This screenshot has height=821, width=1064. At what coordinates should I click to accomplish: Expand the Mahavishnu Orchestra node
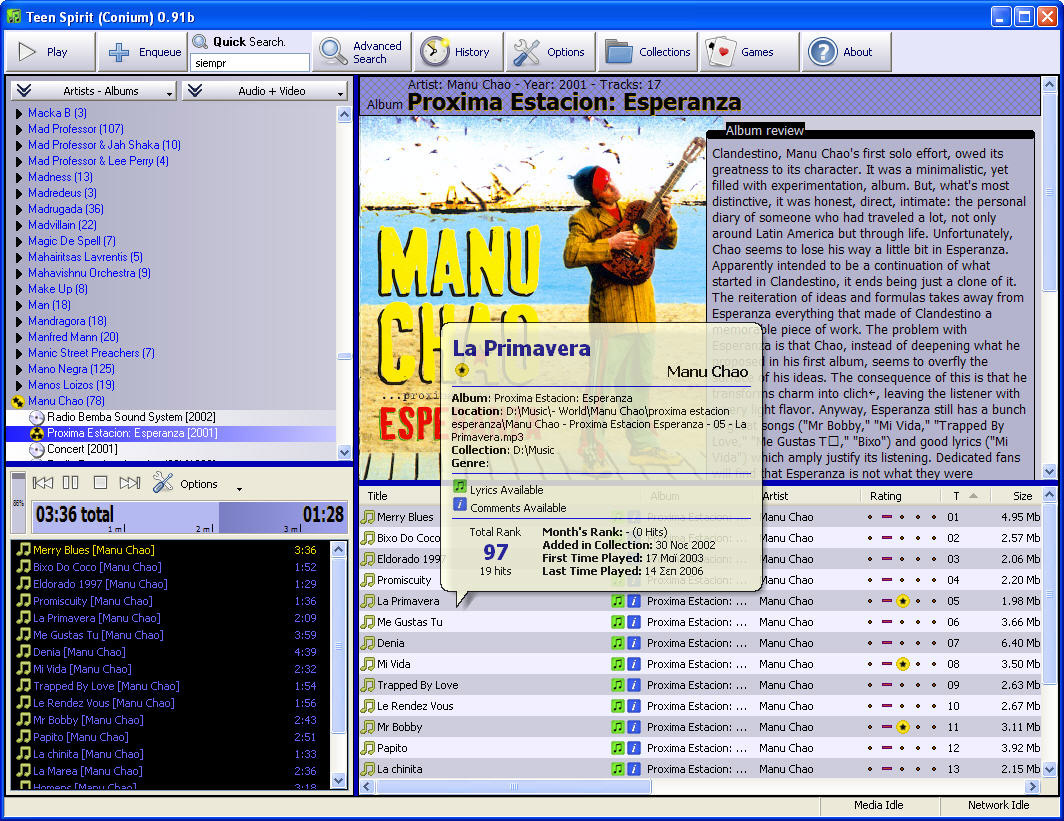tap(19, 273)
